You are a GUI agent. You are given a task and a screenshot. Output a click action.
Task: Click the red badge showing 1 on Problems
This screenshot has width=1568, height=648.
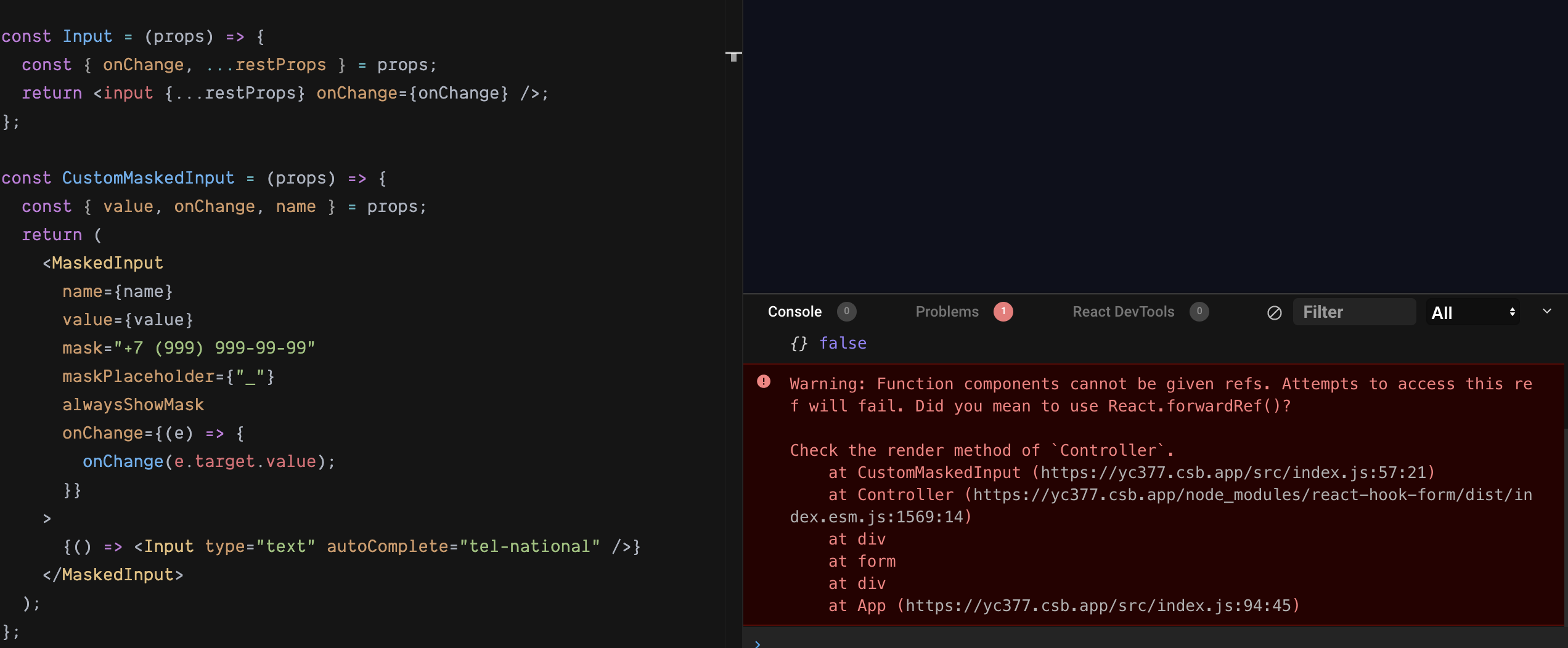pos(1003,312)
